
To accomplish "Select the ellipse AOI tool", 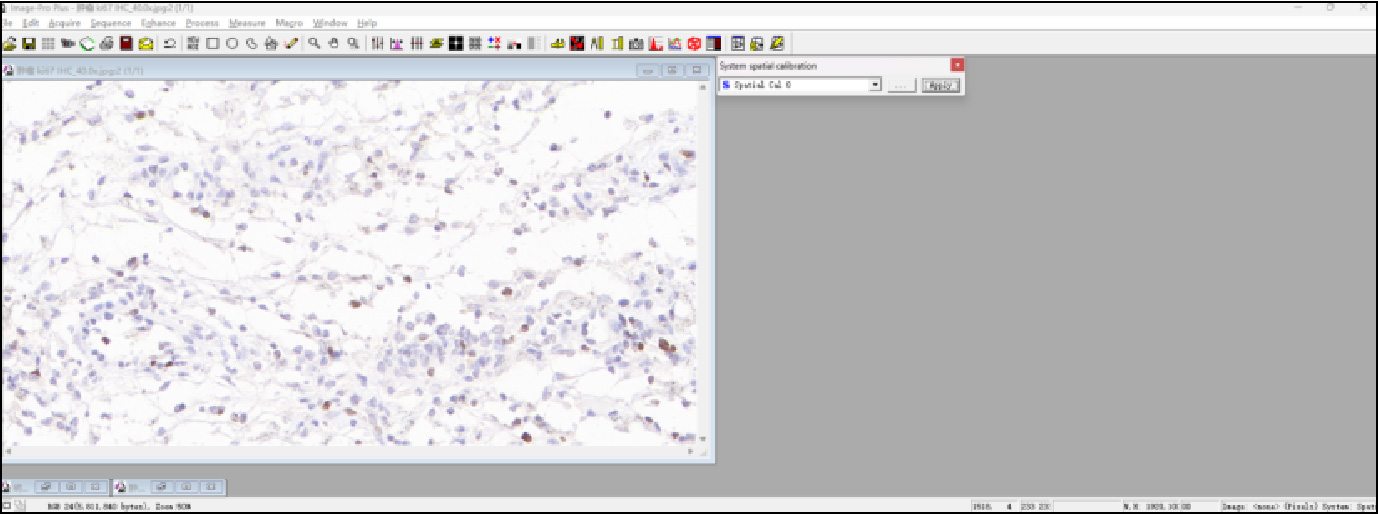I will click(x=231, y=43).
